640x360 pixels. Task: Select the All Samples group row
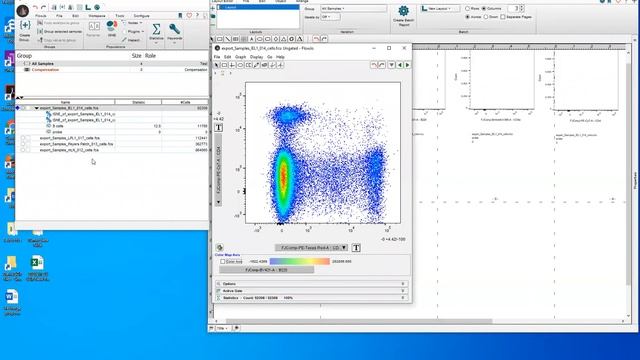[112, 64]
